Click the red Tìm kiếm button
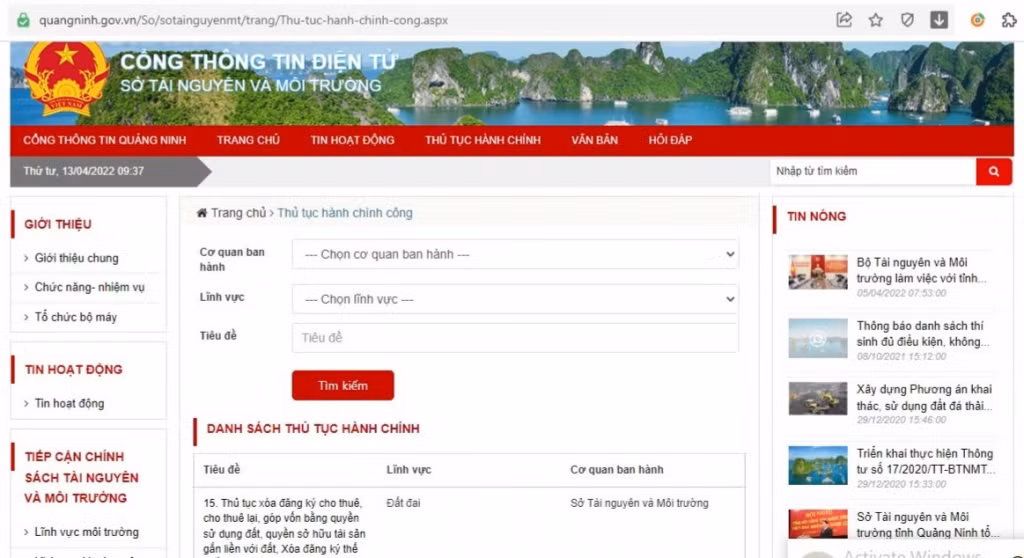The image size is (1024, 558). pyautogui.click(x=343, y=386)
